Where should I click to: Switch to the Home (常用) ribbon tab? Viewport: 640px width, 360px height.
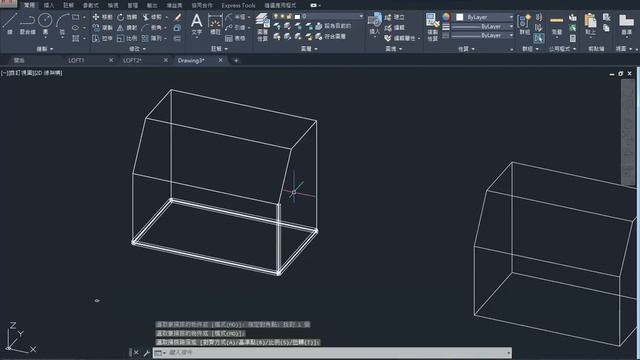coord(29,5)
